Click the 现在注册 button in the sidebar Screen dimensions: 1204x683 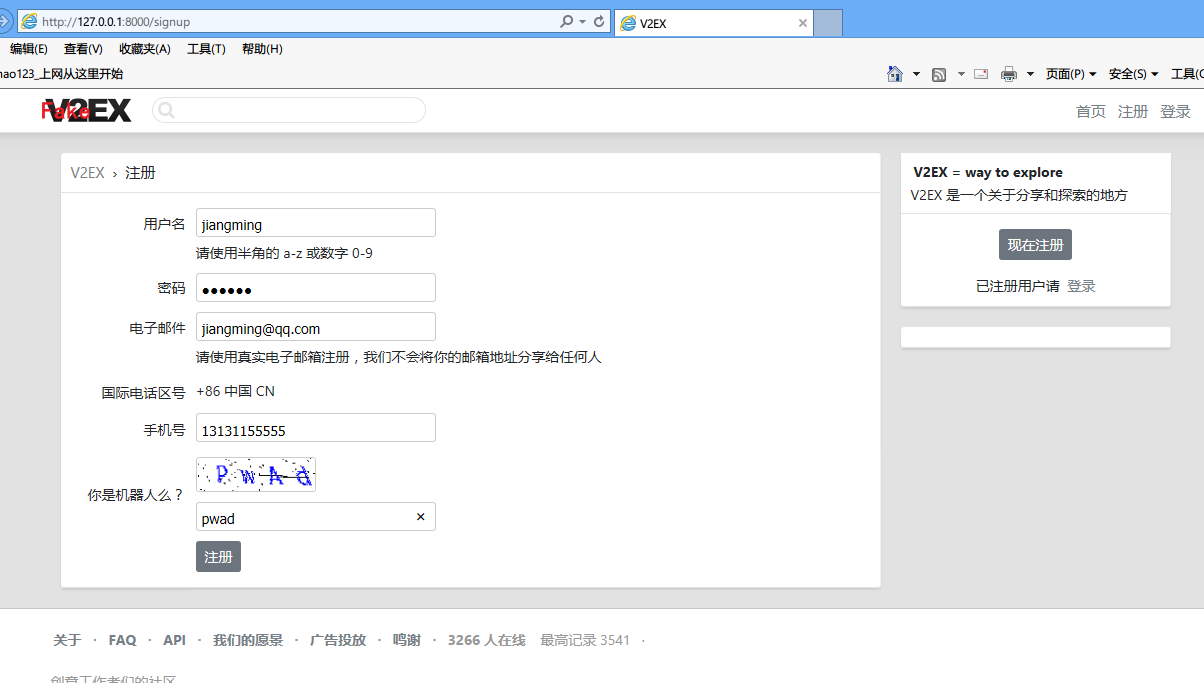[x=1035, y=245]
